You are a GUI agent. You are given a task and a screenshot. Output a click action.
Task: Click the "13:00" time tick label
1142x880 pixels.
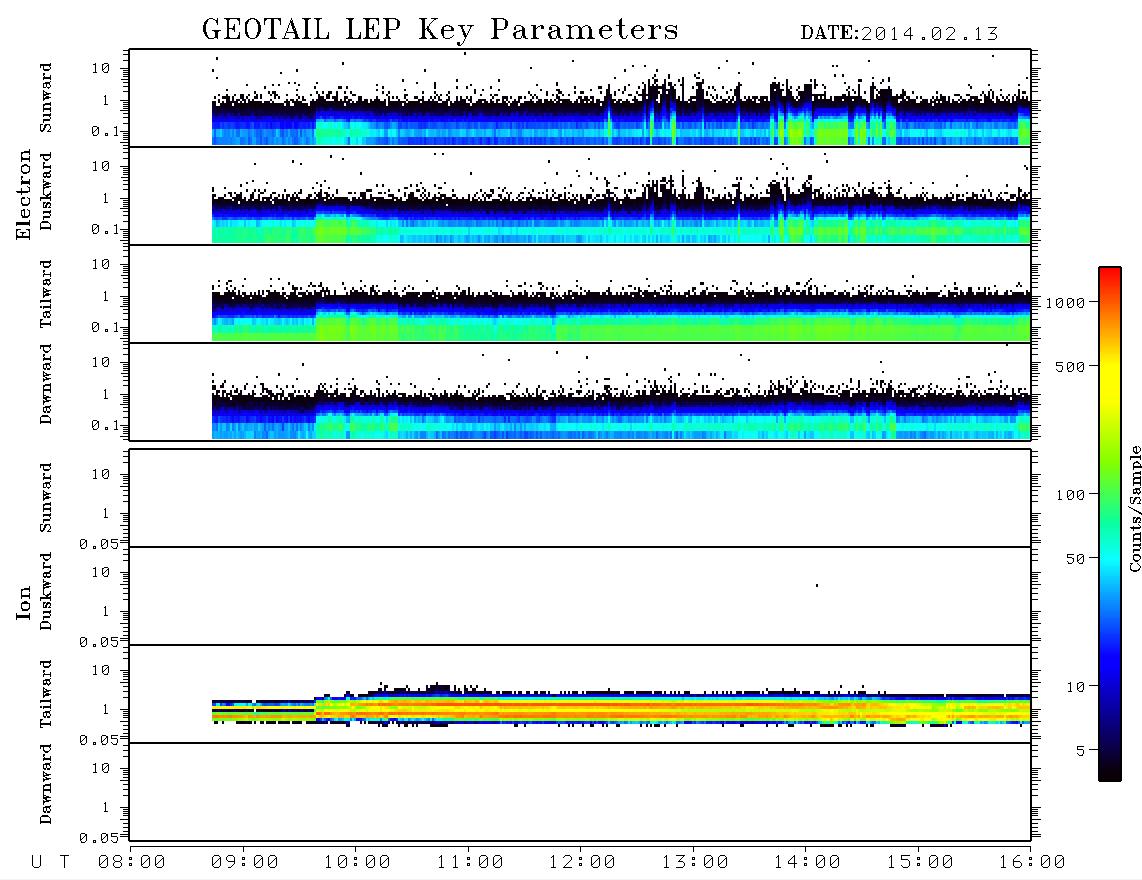tap(695, 863)
